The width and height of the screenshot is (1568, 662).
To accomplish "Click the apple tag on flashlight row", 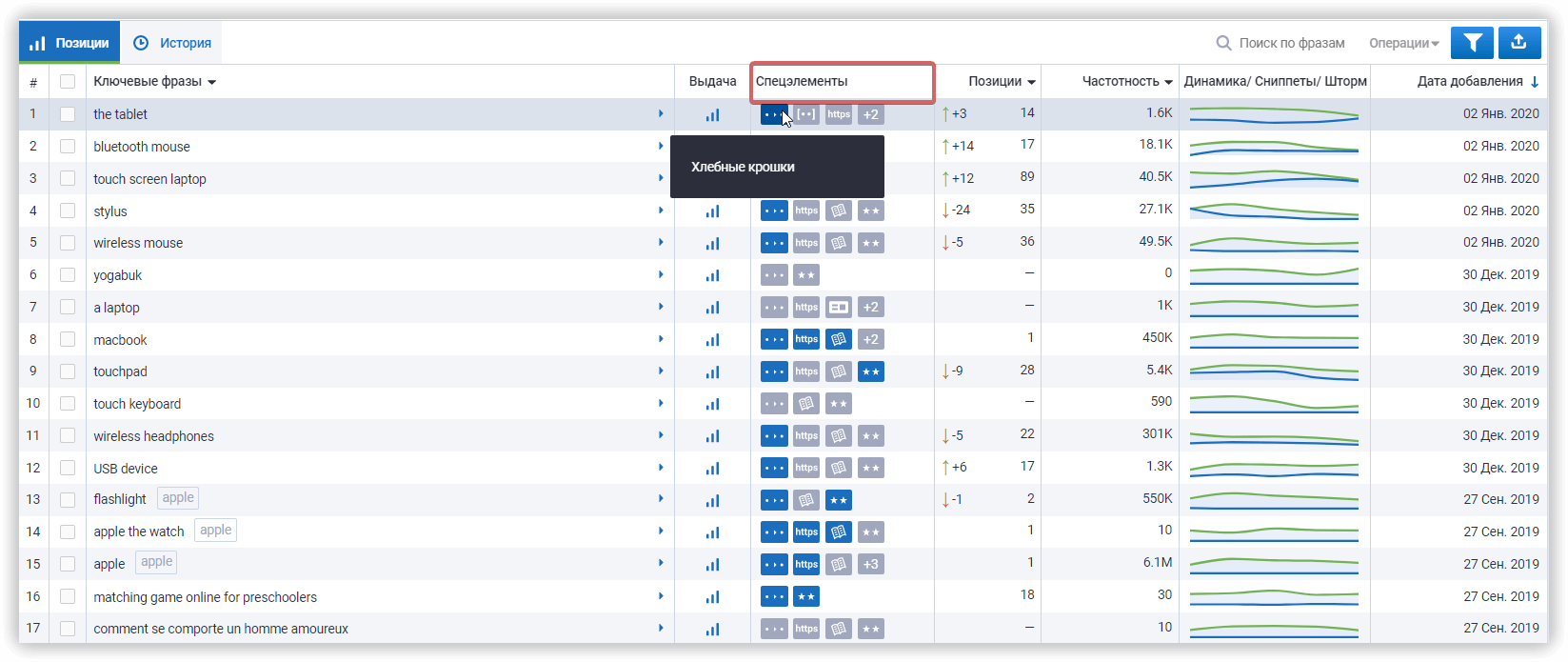I will [178, 498].
